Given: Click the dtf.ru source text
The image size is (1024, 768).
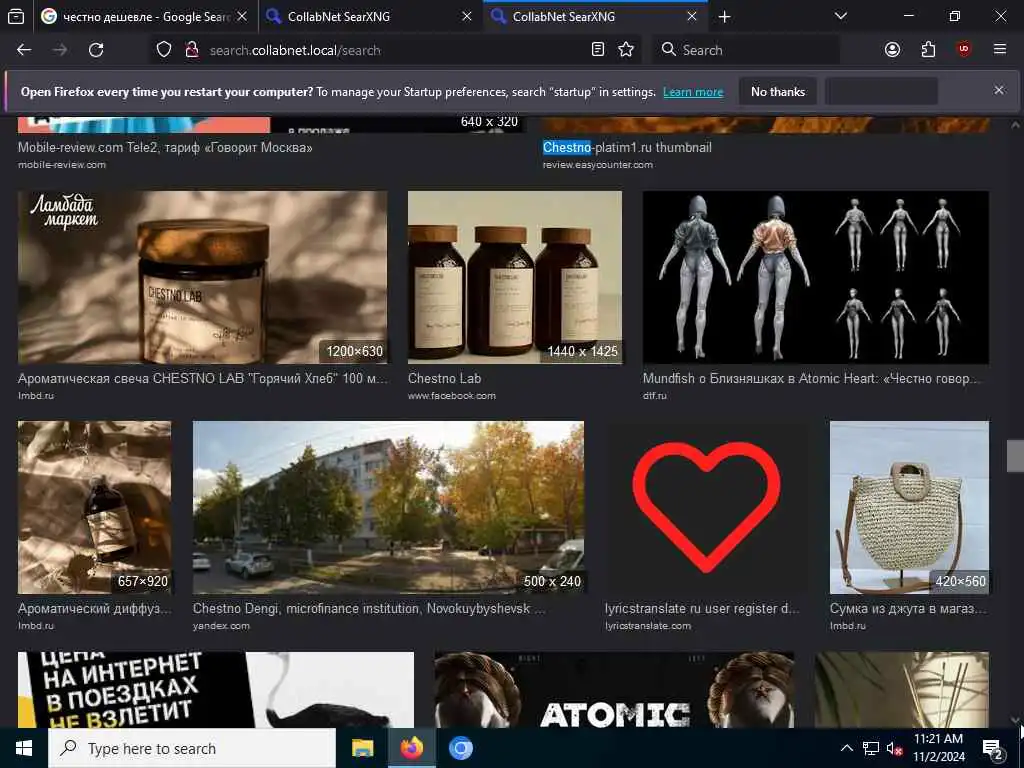Looking at the screenshot, I should pos(654,395).
